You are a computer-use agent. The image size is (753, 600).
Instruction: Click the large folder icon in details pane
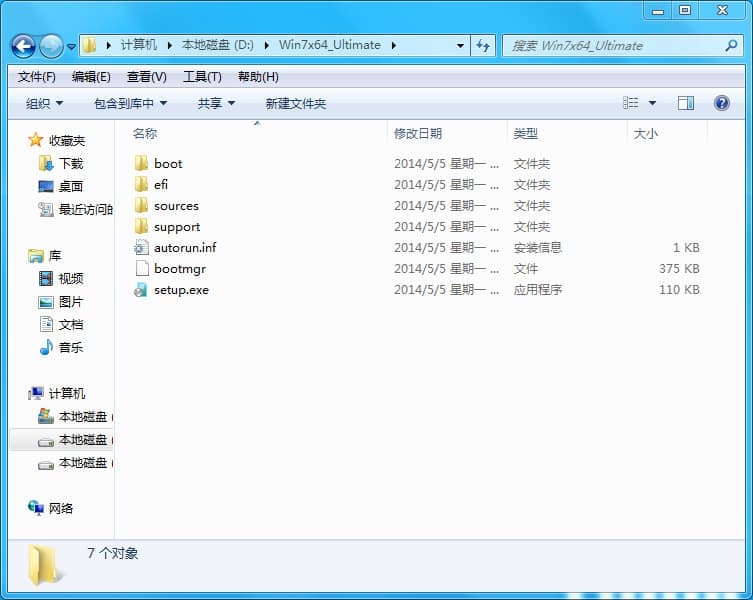click(x=43, y=565)
